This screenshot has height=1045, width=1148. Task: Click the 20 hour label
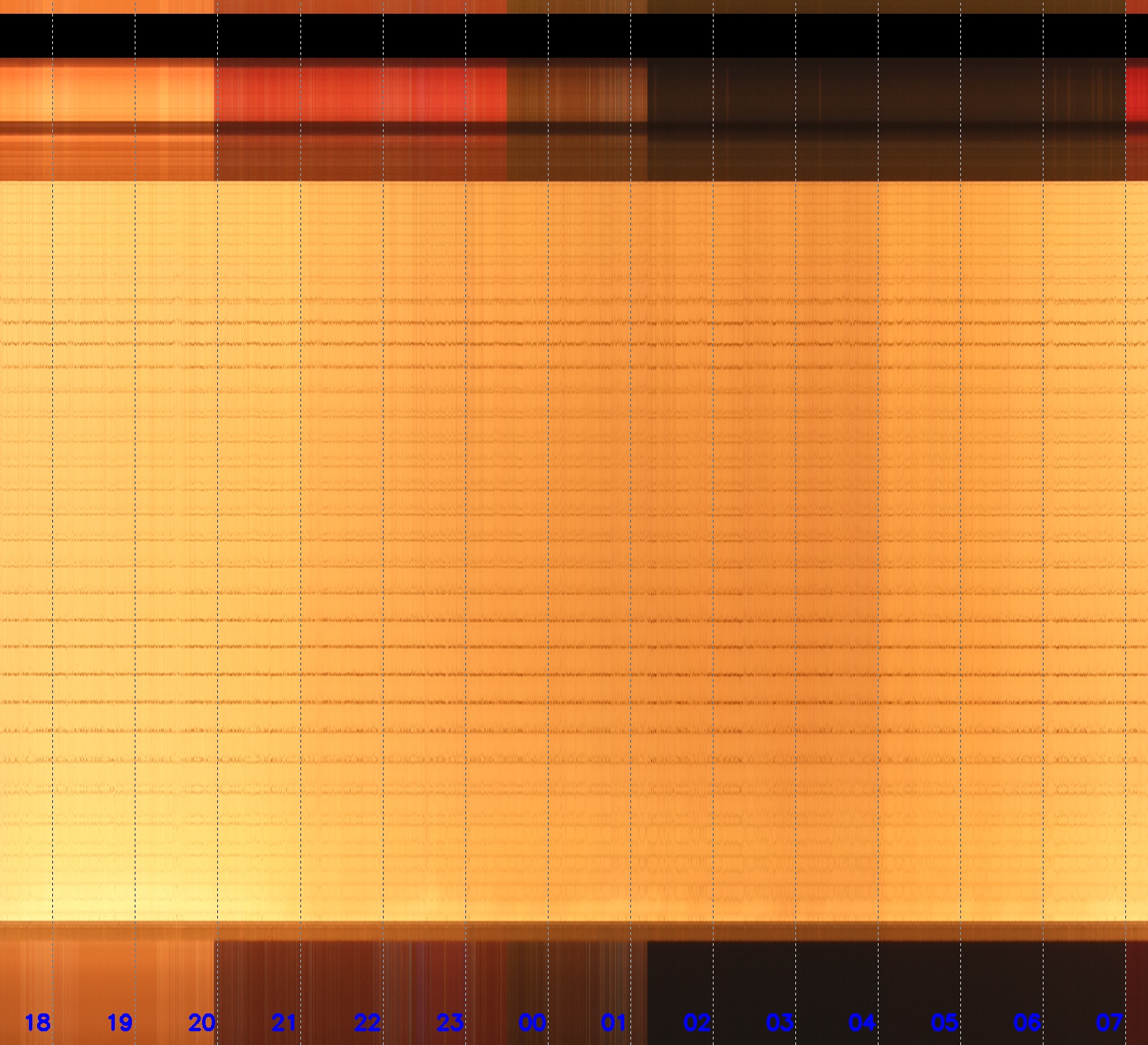(x=202, y=1022)
